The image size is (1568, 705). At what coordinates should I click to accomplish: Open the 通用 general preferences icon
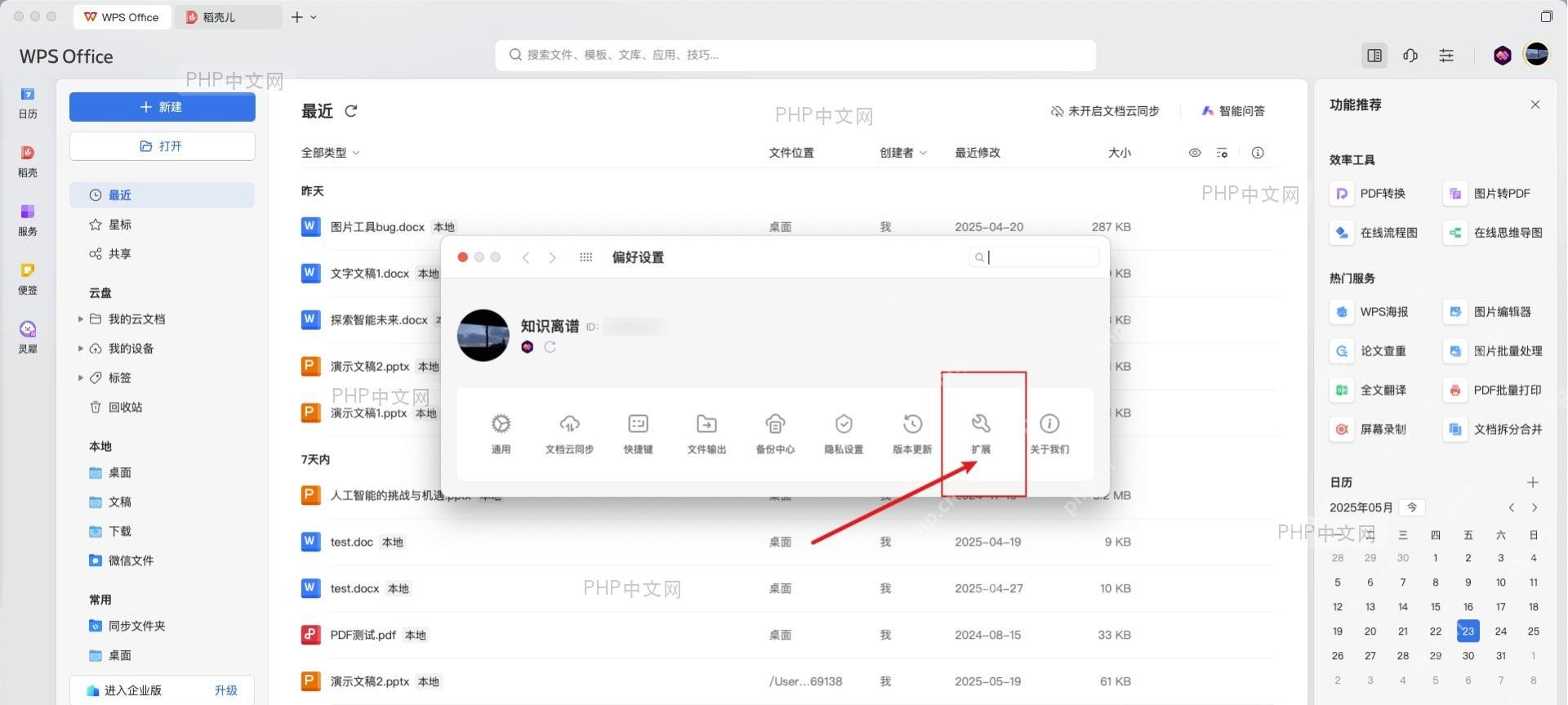[x=501, y=433]
